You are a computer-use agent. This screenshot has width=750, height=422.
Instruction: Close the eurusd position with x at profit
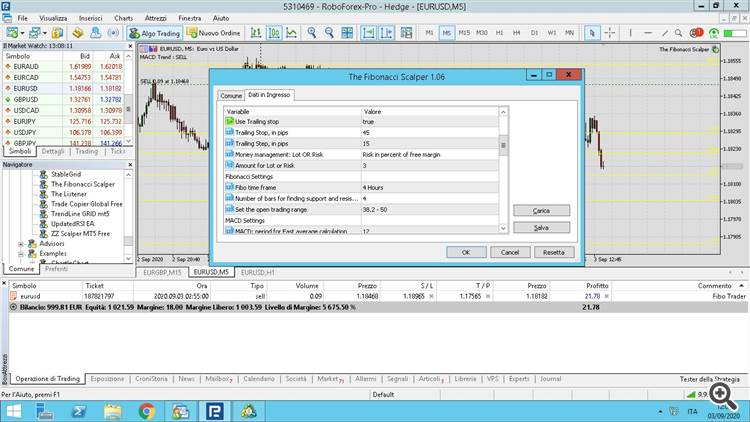(x=607, y=297)
